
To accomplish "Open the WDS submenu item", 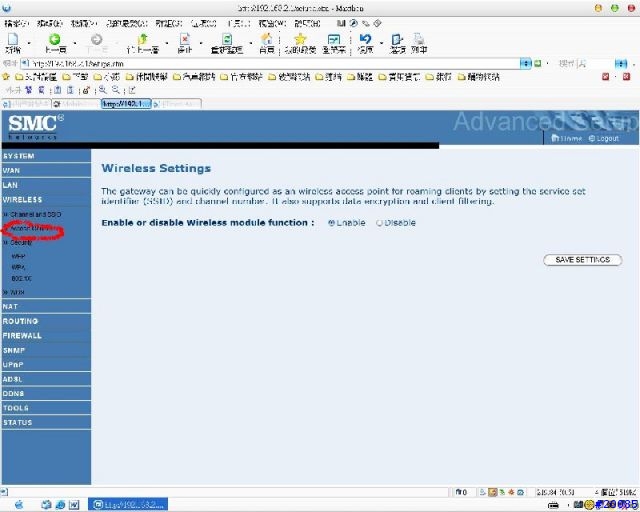I will (x=17, y=292).
